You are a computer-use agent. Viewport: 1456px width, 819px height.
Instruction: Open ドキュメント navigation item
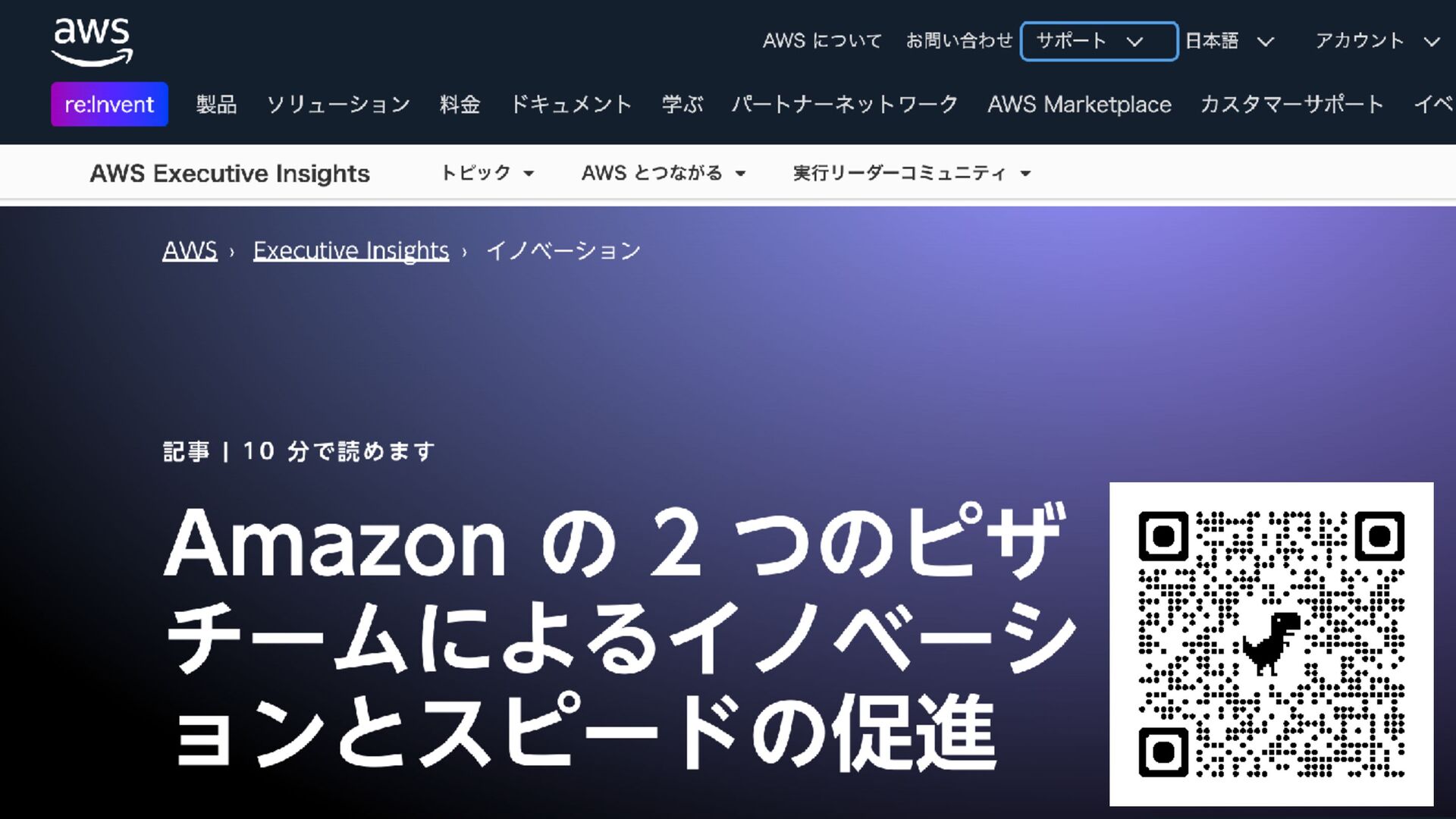pos(571,104)
